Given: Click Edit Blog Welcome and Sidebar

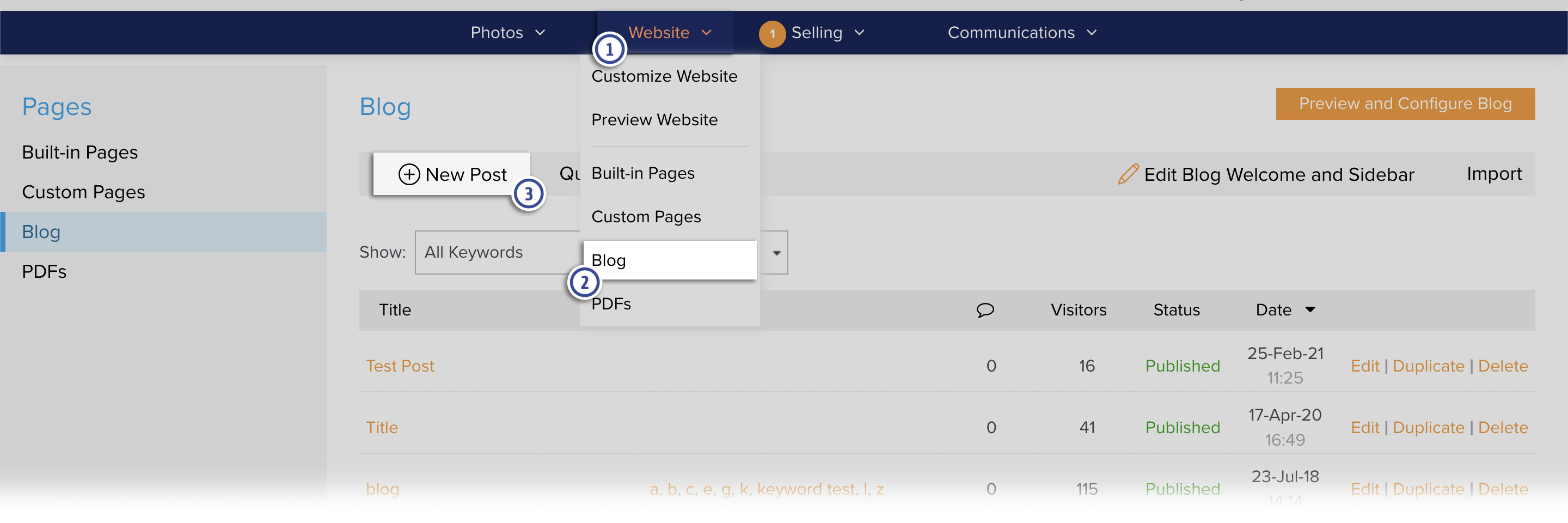Looking at the screenshot, I should click(x=1279, y=175).
